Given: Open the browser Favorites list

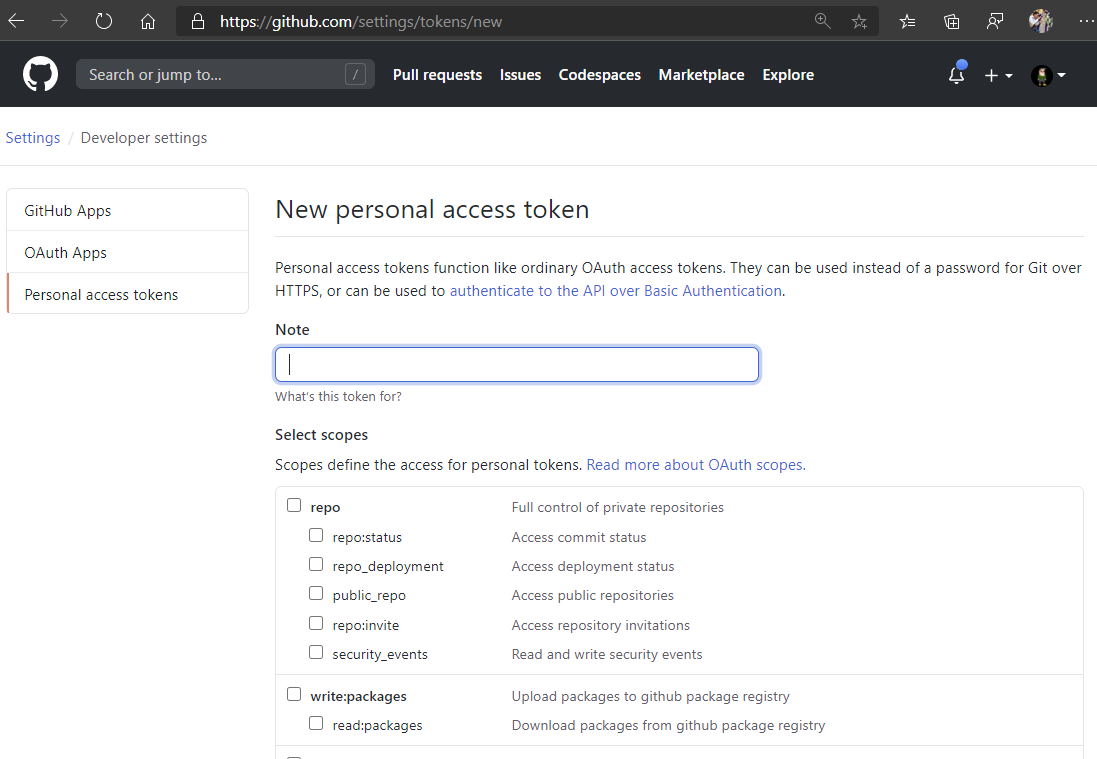Looking at the screenshot, I should 907,21.
